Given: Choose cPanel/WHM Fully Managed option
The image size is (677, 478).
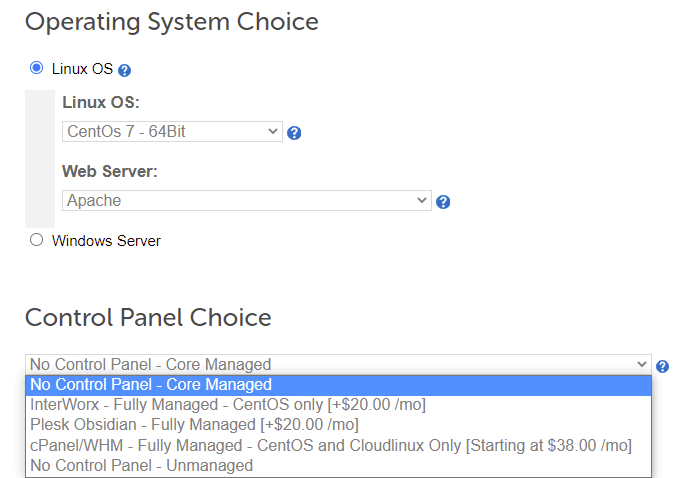Looking at the screenshot, I should point(330,445).
